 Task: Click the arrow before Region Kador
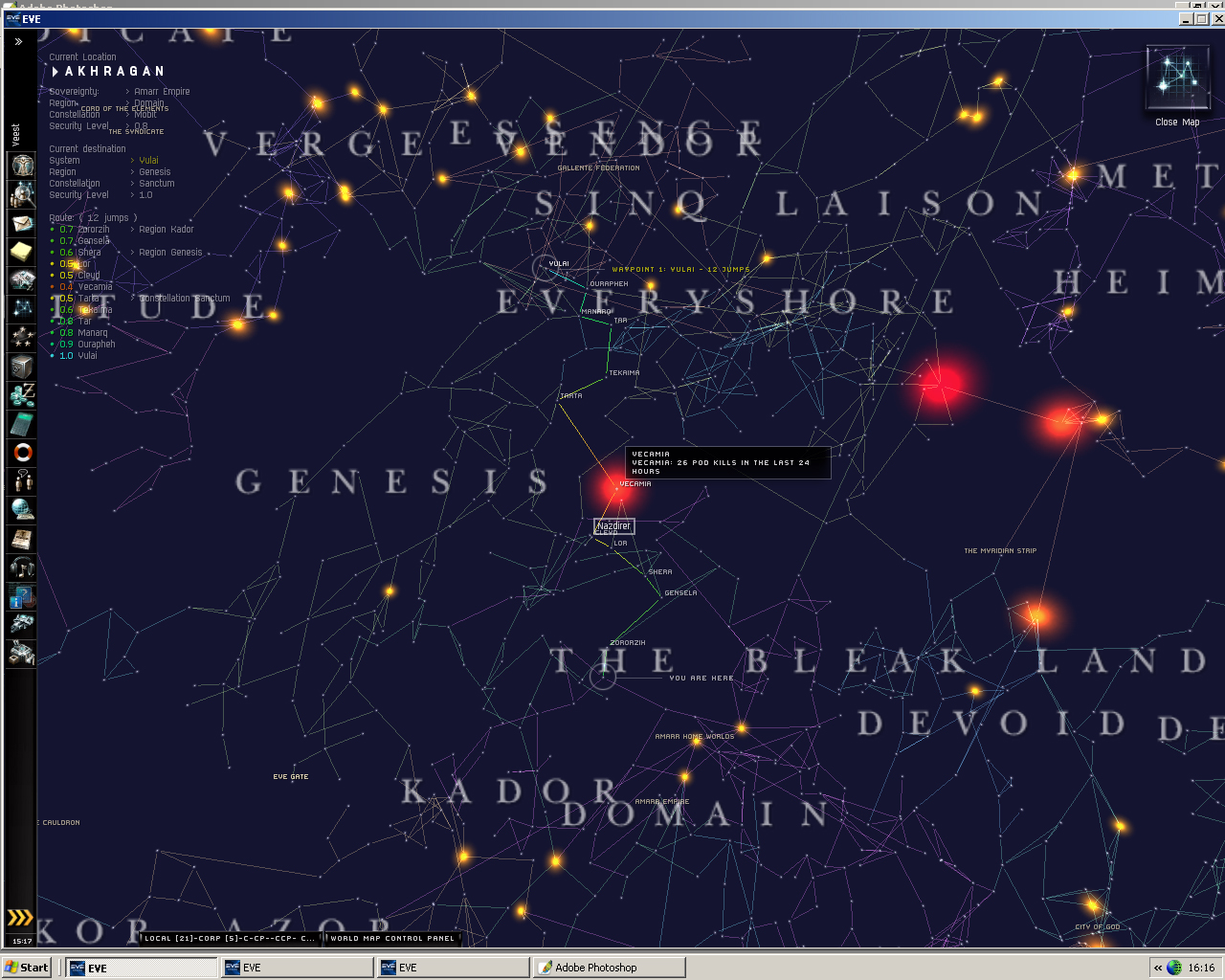(x=132, y=230)
